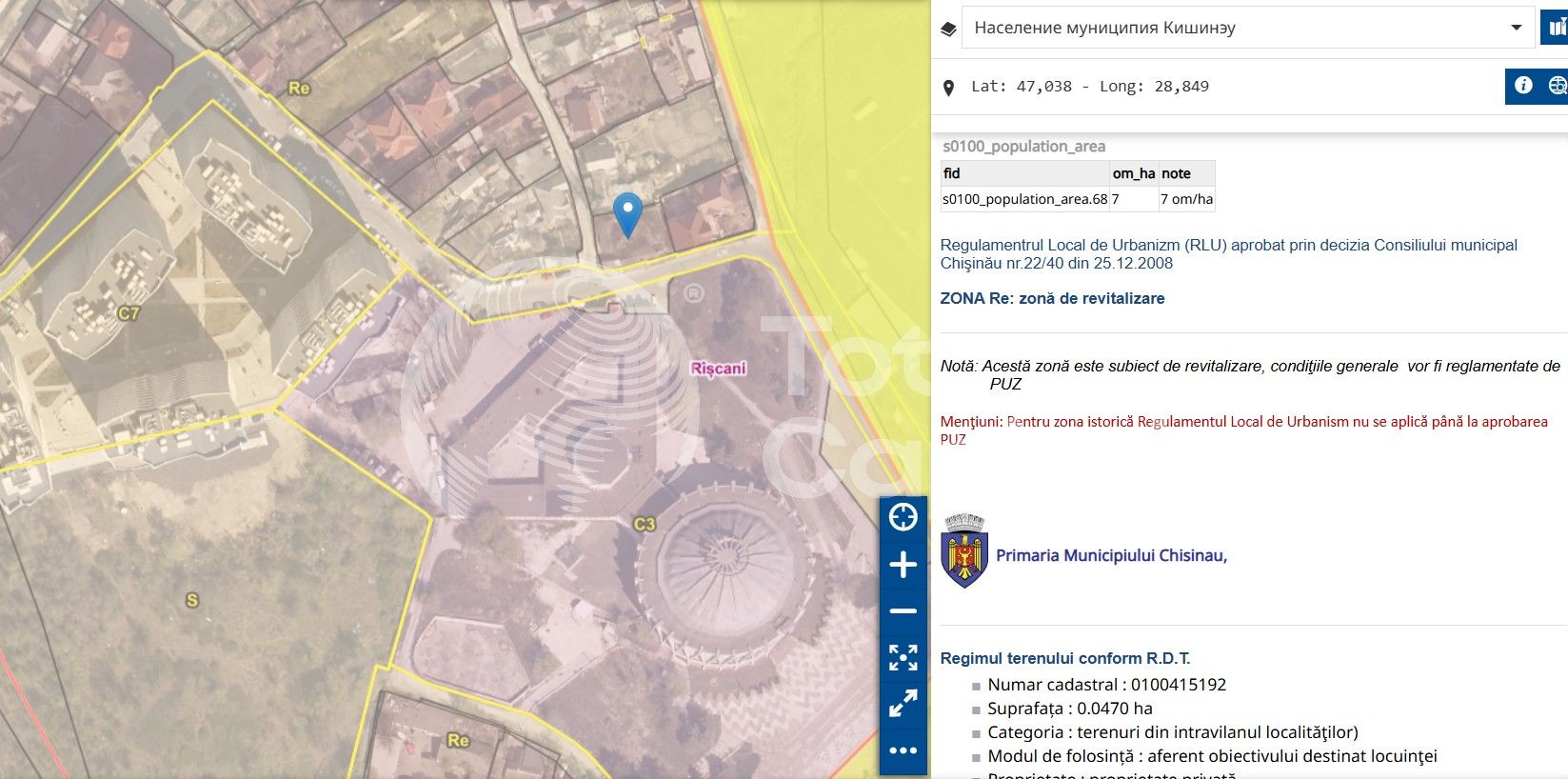The width and height of the screenshot is (1568, 779).
Task: Click the Primaria Municipiului Chisinau link
Action: [1111, 555]
